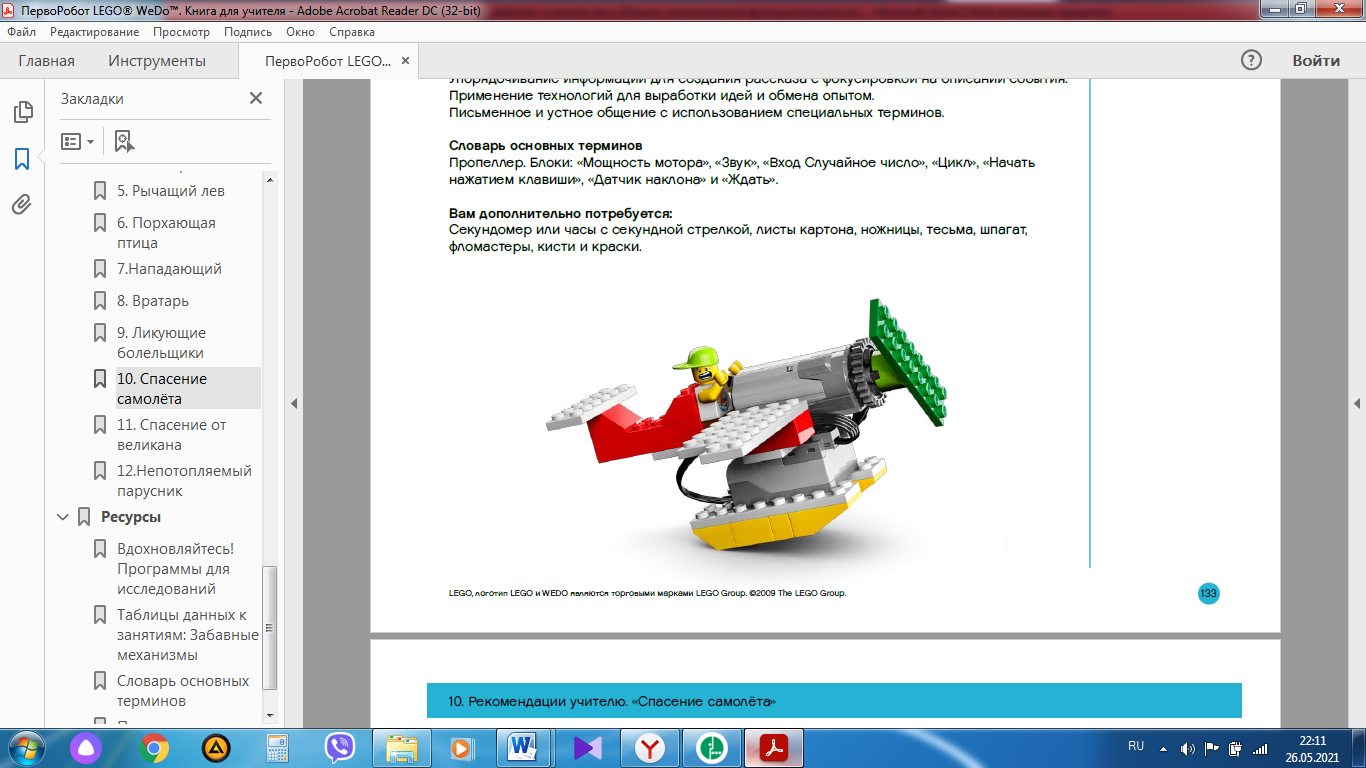Viewport: 1366px width, 768px height.
Task: Go to bookmark 8. Вратарь
Action: pyautogui.click(x=153, y=300)
